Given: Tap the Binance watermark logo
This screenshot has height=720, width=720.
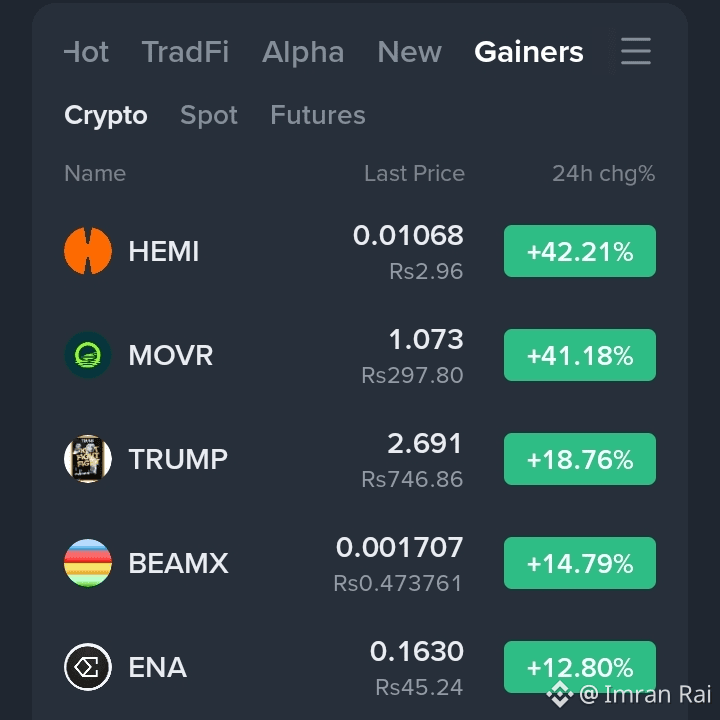Looking at the screenshot, I should point(560,694).
